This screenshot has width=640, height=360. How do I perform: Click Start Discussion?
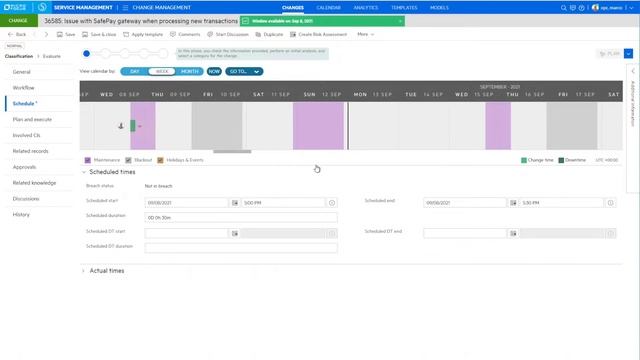point(228,35)
